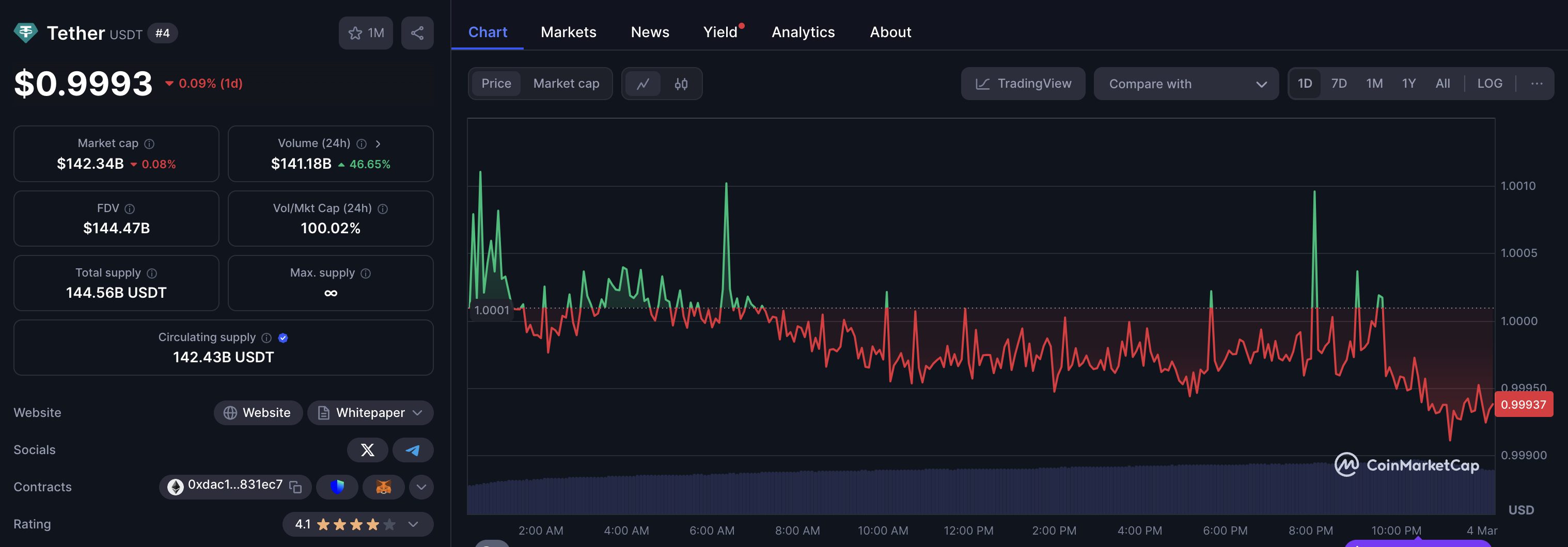Select Price chart mode
This screenshot has width=1568, height=547.
pos(496,84)
